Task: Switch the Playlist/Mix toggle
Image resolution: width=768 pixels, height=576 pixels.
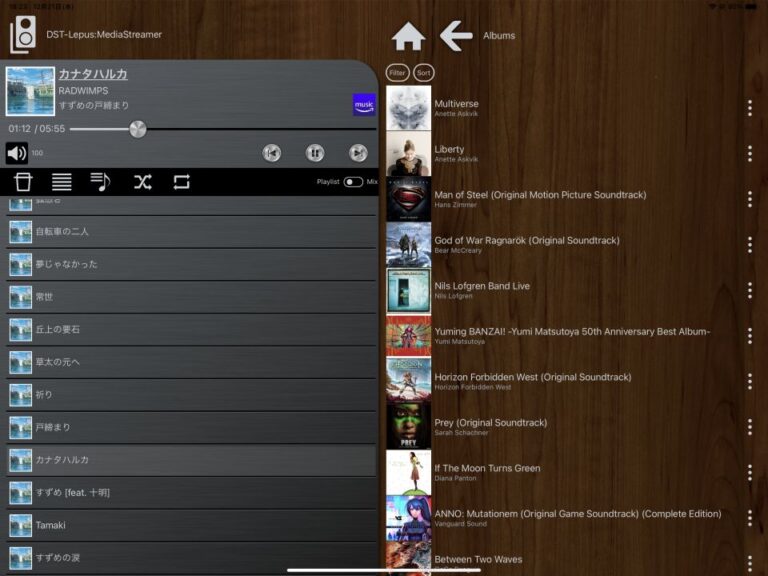Action: tap(353, 182)
